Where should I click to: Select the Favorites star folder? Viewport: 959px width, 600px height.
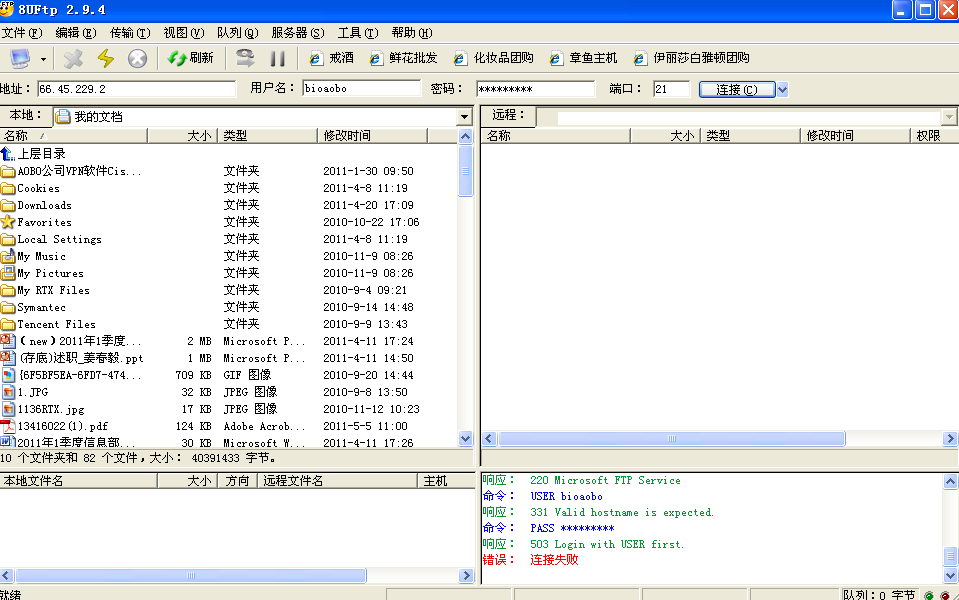click(x=37, y=222)
